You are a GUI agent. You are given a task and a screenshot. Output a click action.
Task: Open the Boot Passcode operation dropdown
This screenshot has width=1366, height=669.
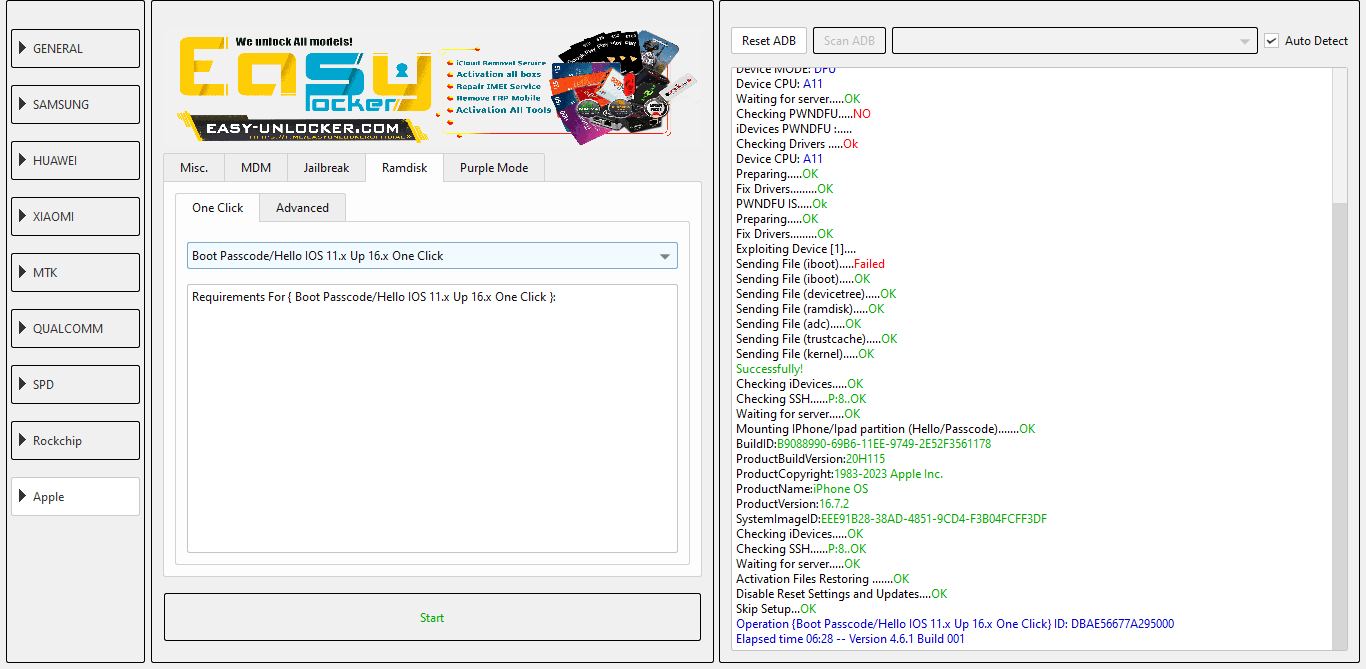(432, 256)
